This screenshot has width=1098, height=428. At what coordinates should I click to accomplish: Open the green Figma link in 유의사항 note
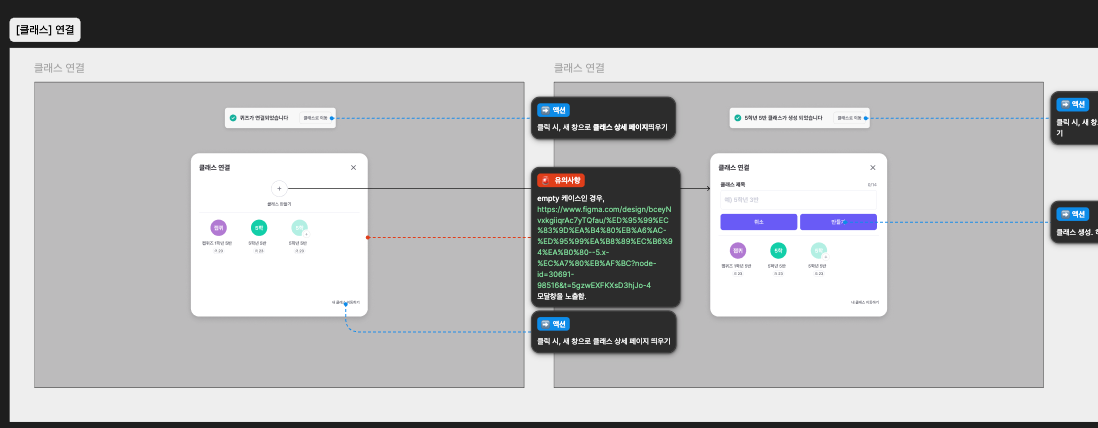[605, 247]
